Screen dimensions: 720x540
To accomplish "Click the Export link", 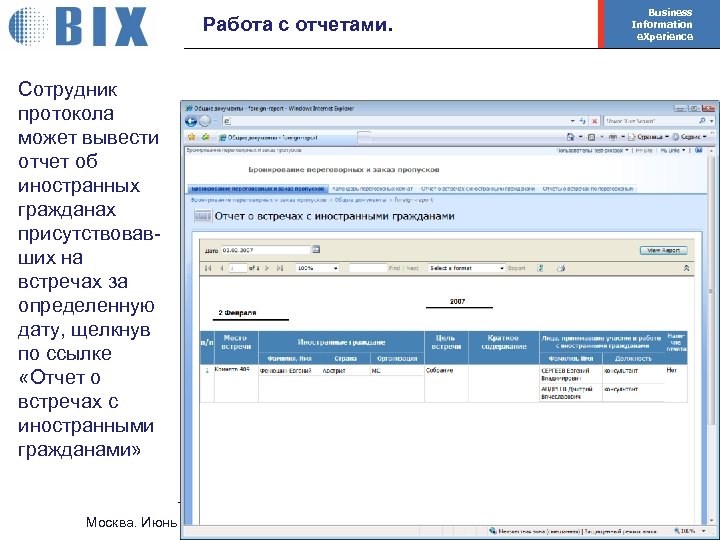I will (x=516, y=268).
